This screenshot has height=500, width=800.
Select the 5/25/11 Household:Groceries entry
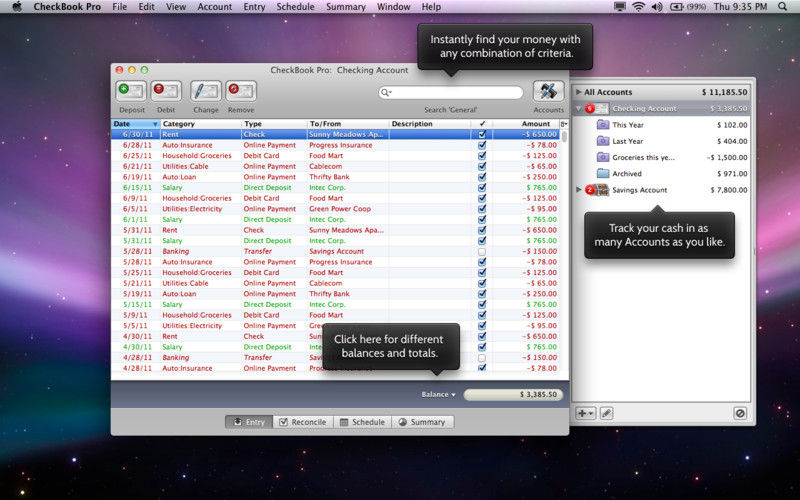tap(335, 272)
